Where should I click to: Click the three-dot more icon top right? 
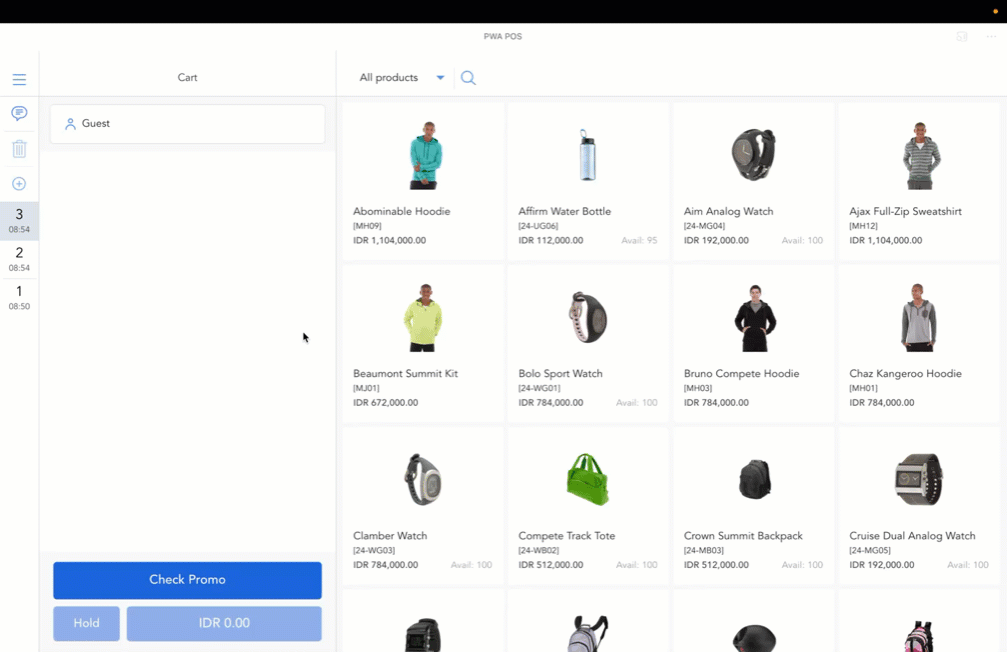pyautogui.click(x=991, y=37)
